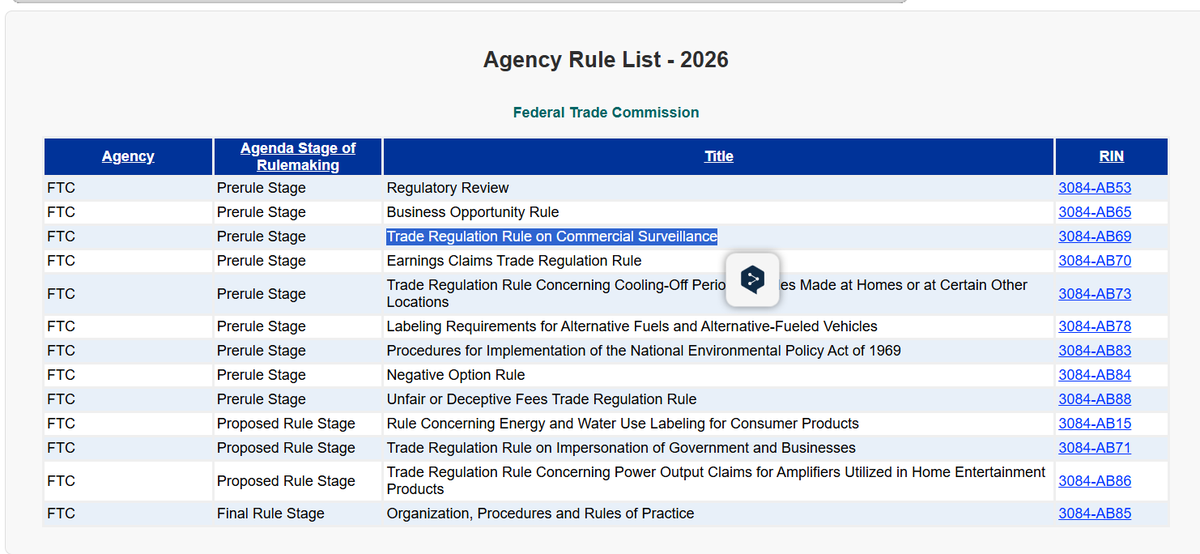Click 'Earnings Claims Trade Regulation Rule' text
The width and height of the screenshot is (1200, 554).
(x=514, y=261)
